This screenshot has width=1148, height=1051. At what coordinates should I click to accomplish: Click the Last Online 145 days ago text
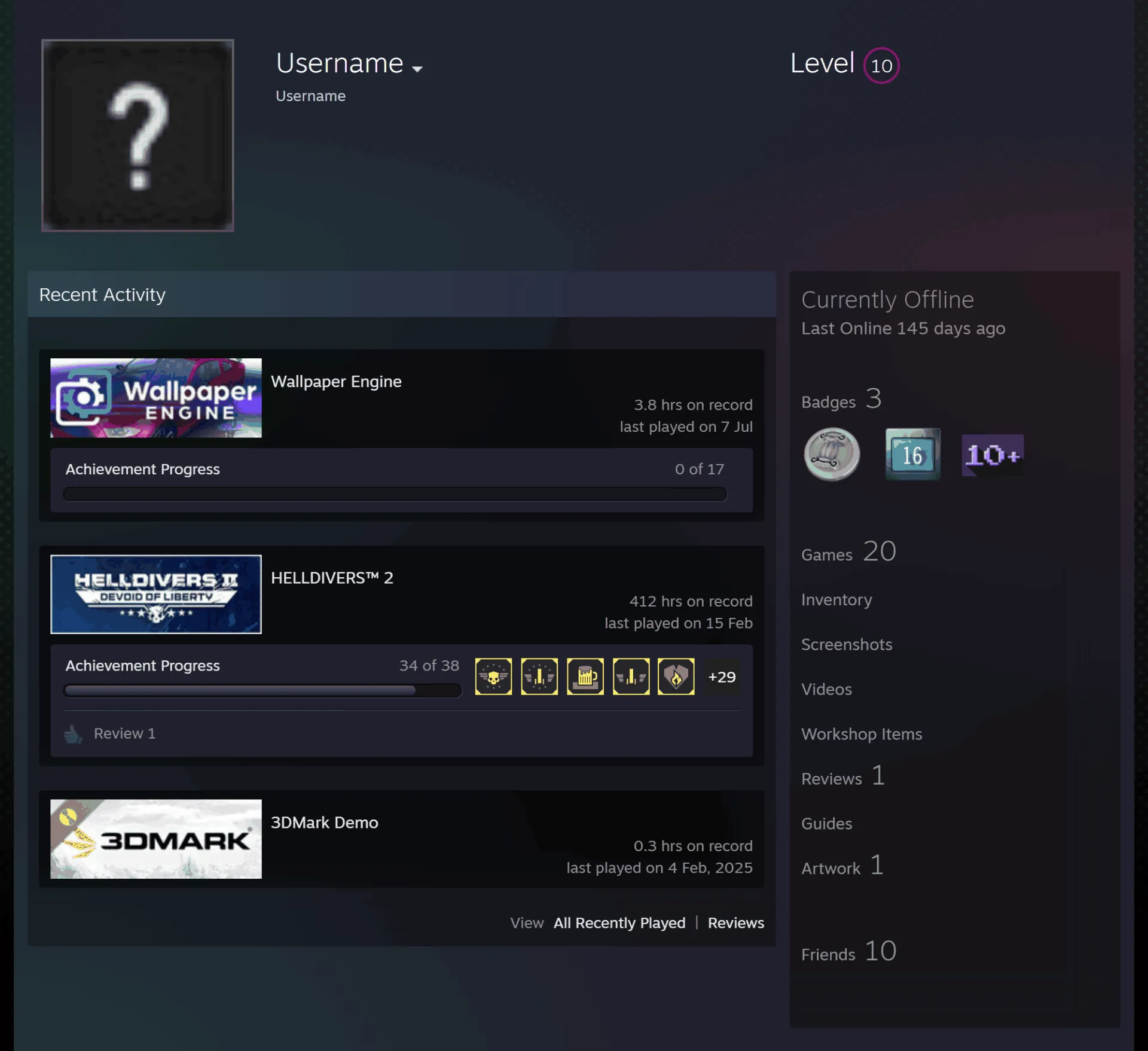click(903, 328)
